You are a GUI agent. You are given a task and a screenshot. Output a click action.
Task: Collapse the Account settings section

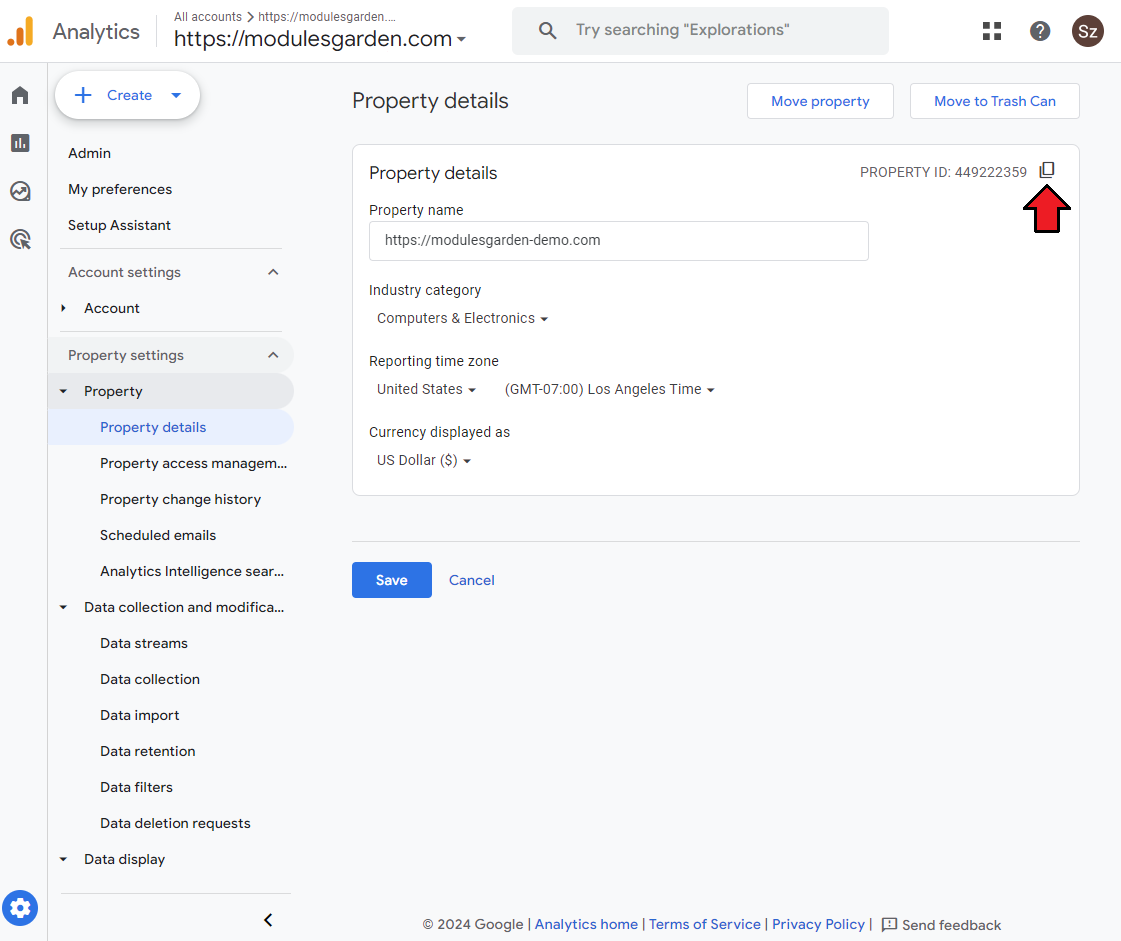coord(273,272)
